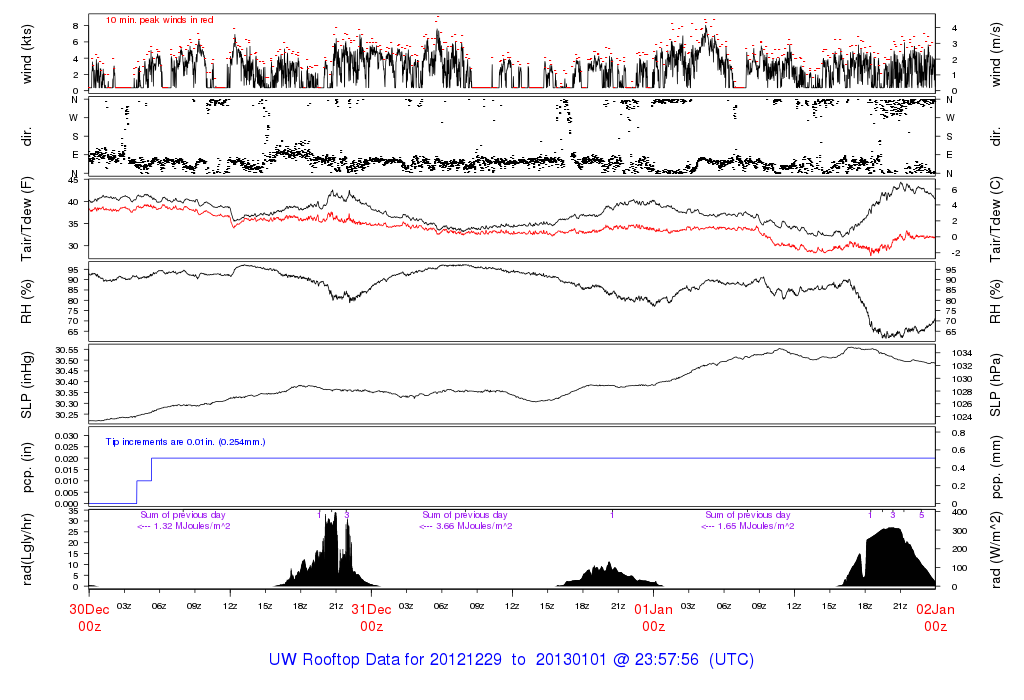This screenshot has width=1024, height=700.
Task: Click the 1.65 MJoules/m^2 daily sum text
Action: (x=748, y=525)
